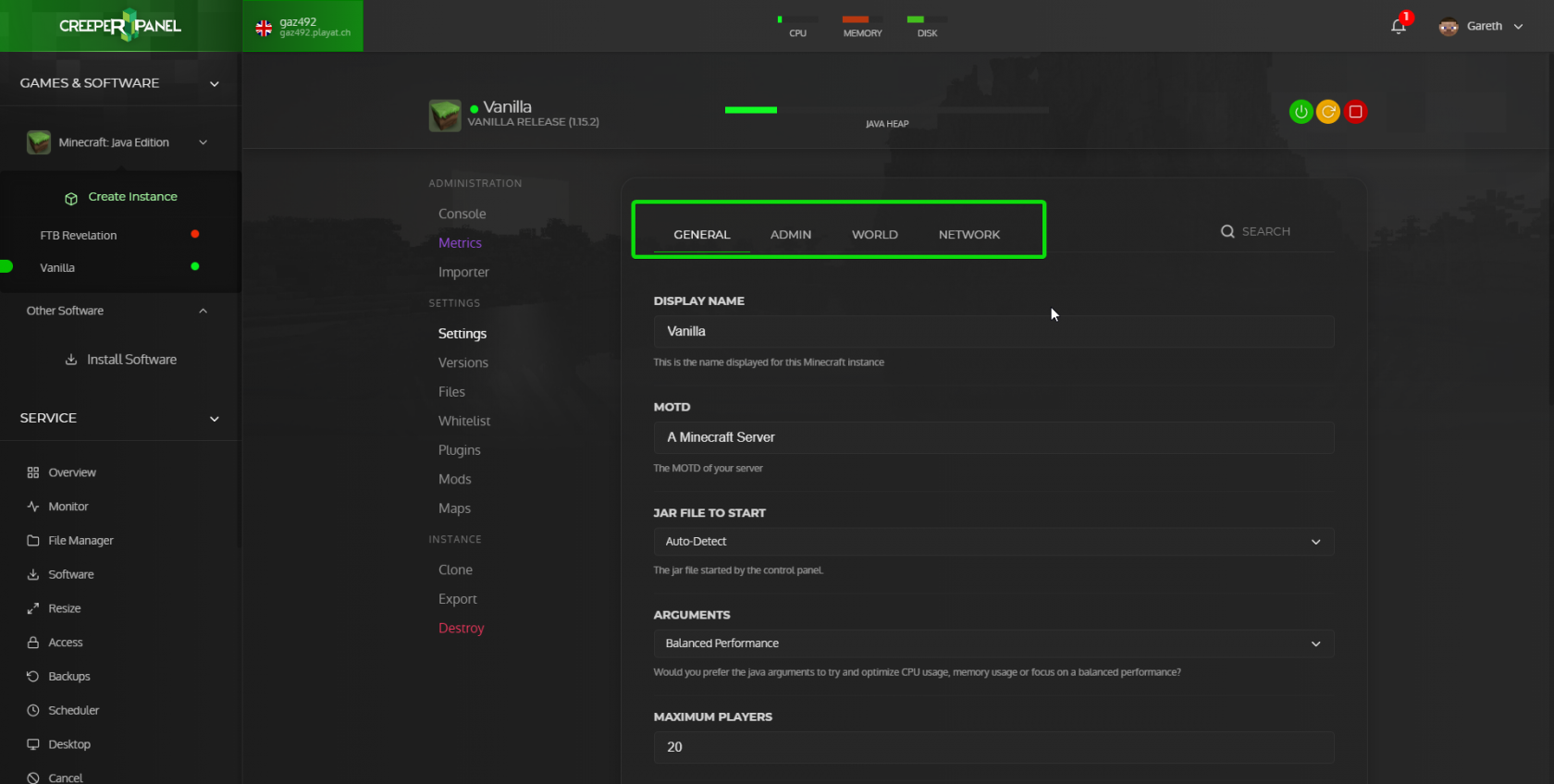The width and height of the screenshot is (1554, 784).
Task: Switch to the World tab
Action: point(875,235)
